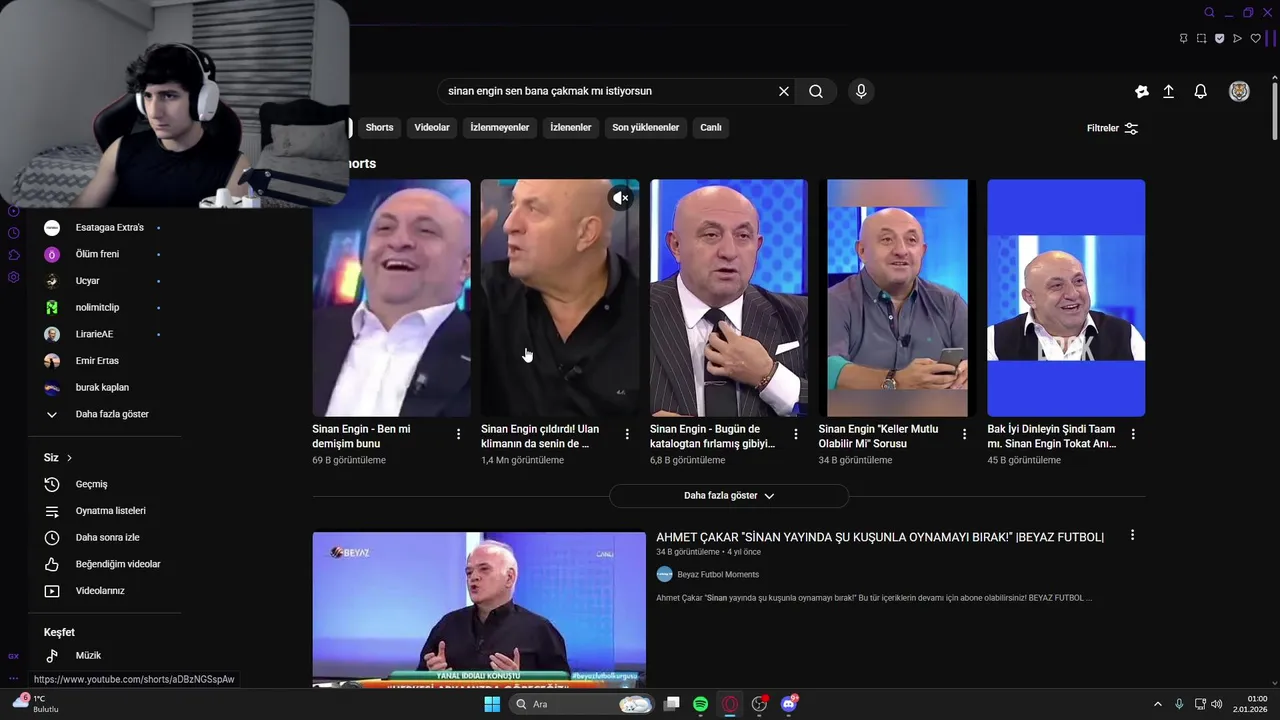Bookmark page with the heart icon
This screenshot has width=1280, height=720.
[x=1256, y=38]
